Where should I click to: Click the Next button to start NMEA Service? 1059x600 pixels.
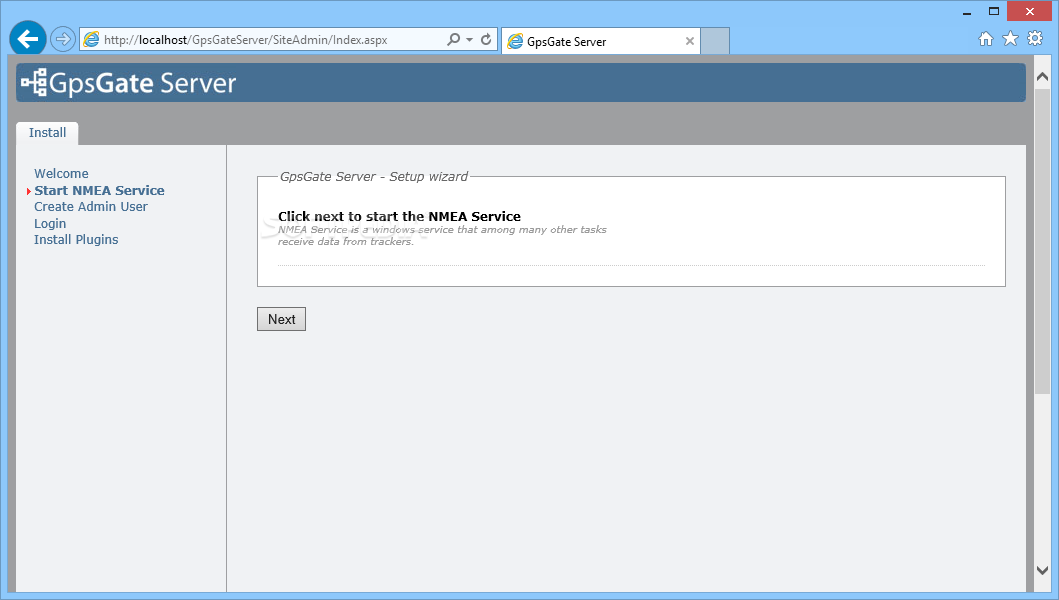(x=282, y=319)
